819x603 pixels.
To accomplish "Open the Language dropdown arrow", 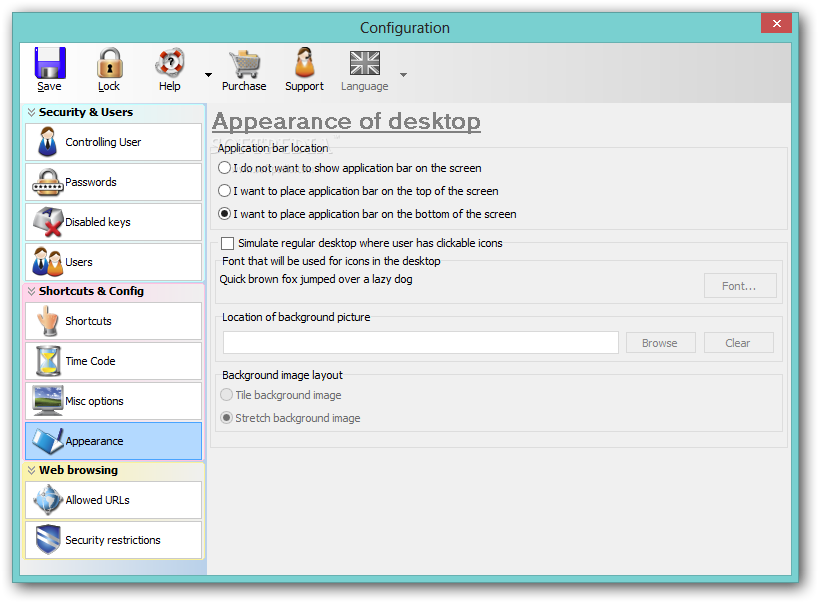I will [403, 75].
